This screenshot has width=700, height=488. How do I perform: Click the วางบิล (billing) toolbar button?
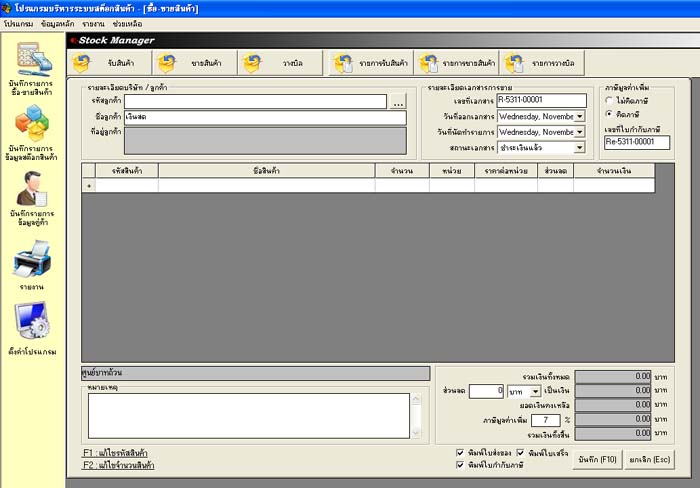[279, 64]
